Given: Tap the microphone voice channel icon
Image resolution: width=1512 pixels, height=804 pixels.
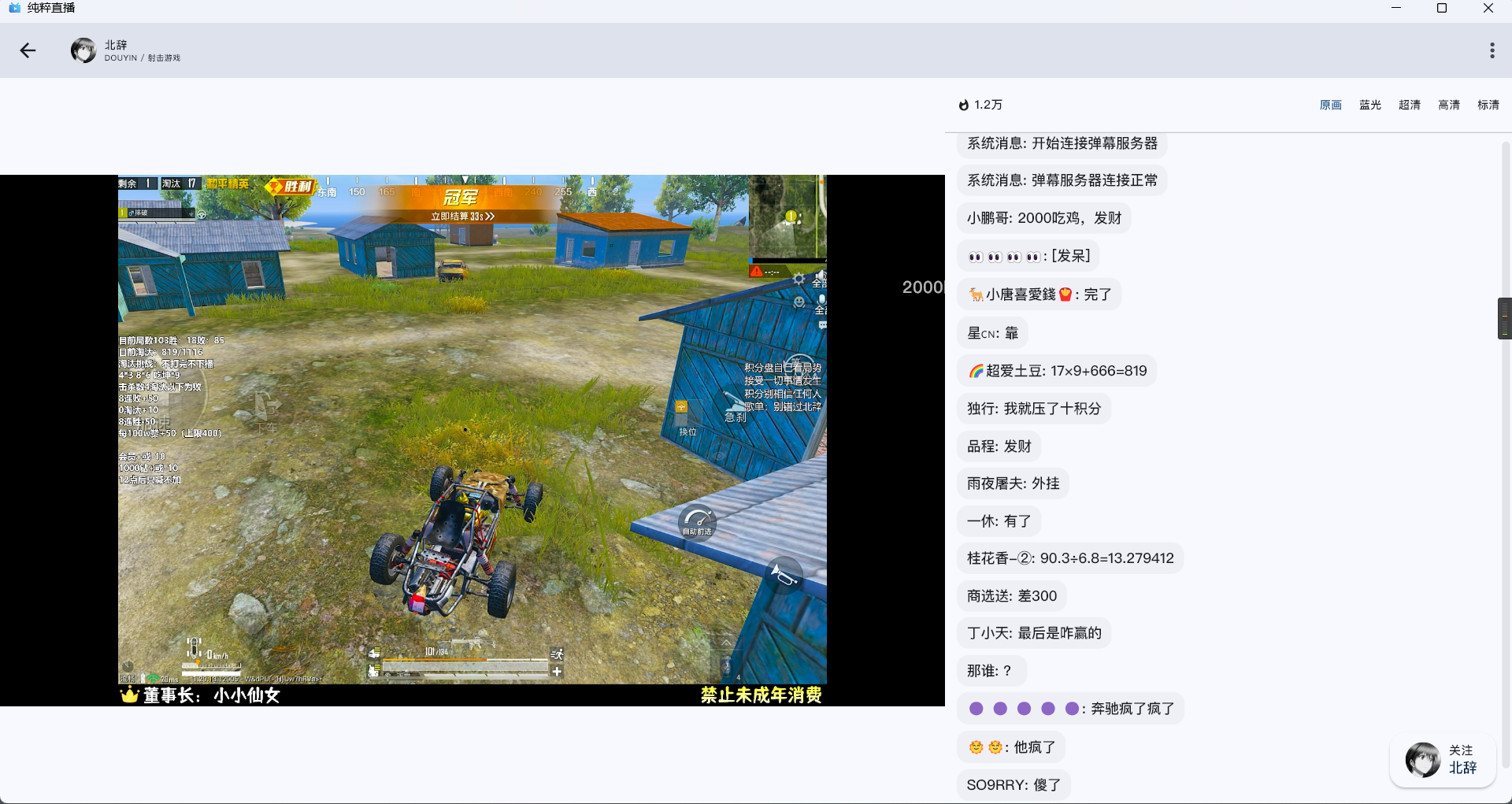Looking at the screenshot, I should 821,300.
